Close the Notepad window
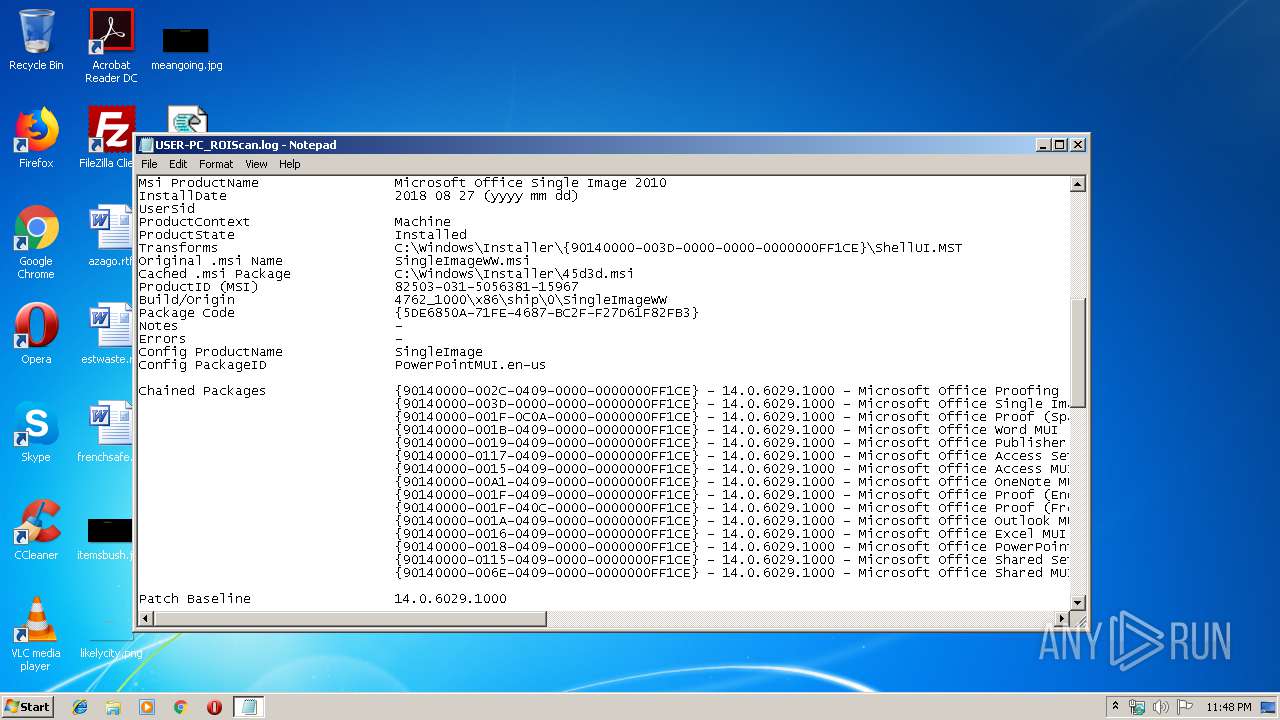 coord(1078,145)
